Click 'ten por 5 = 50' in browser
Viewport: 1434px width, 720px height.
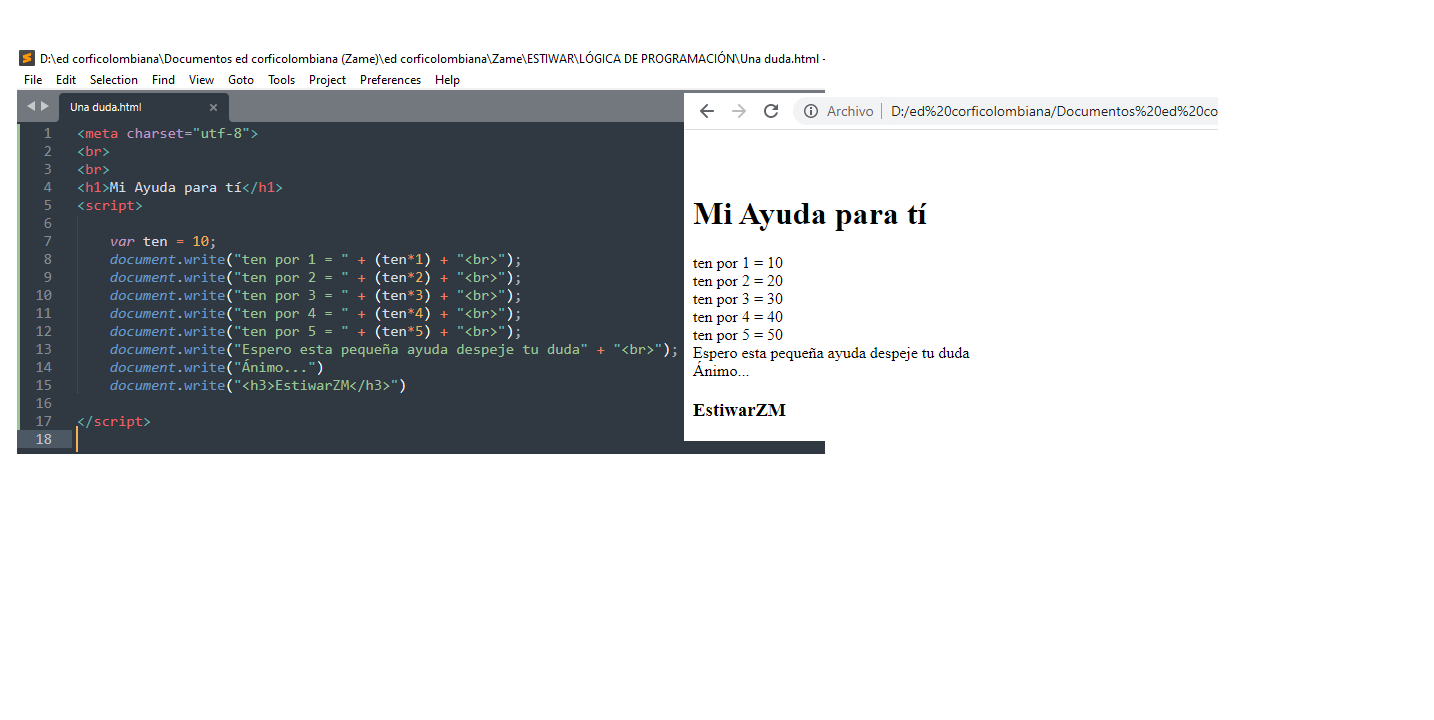point(738,335)
